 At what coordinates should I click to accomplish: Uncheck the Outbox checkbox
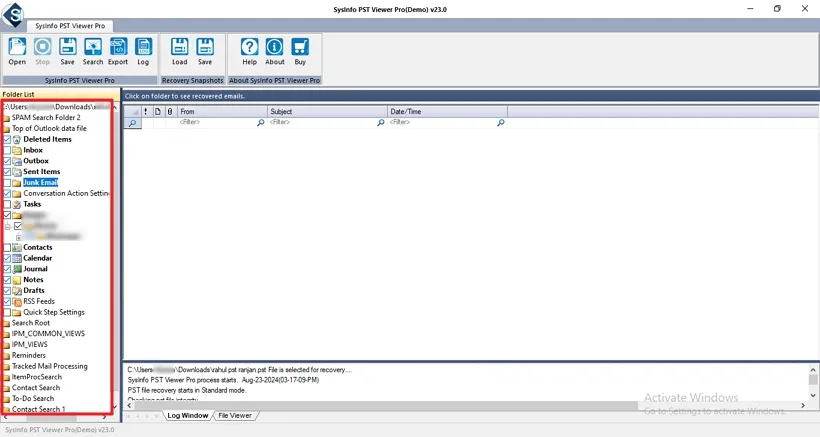click(7, 161)
